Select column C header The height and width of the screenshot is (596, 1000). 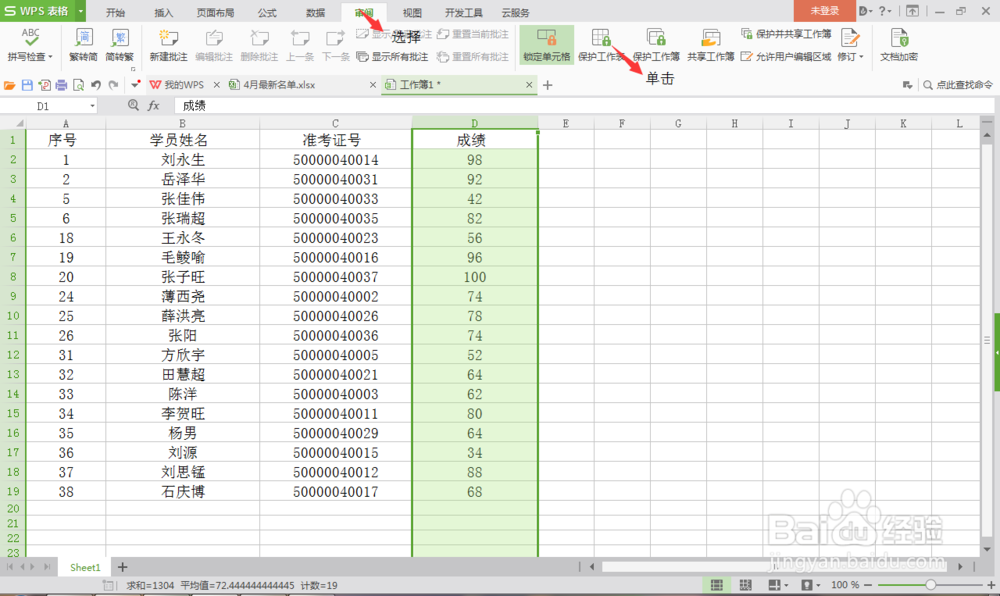click(335, 123)
